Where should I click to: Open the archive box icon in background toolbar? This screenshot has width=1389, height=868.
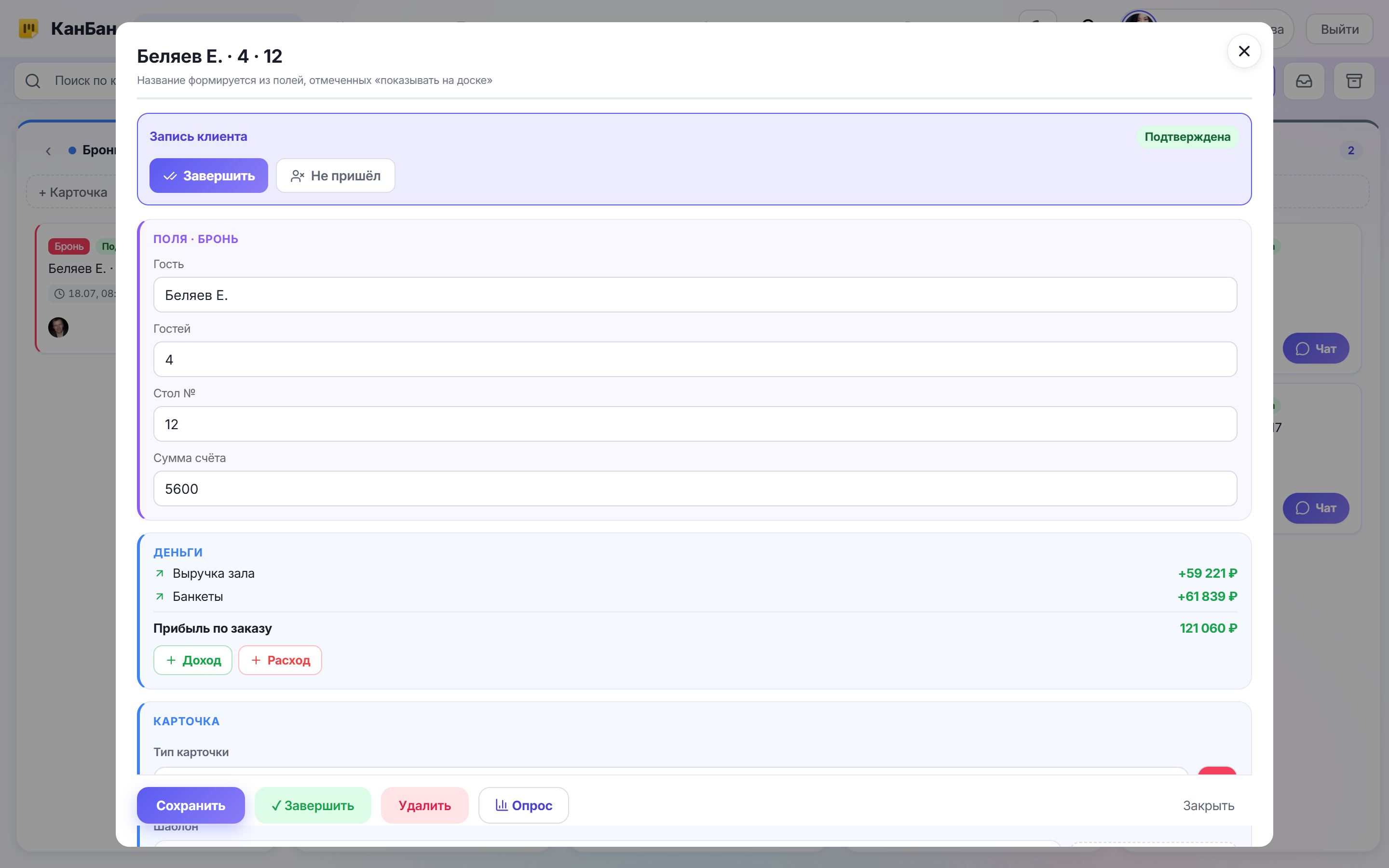1353,81
